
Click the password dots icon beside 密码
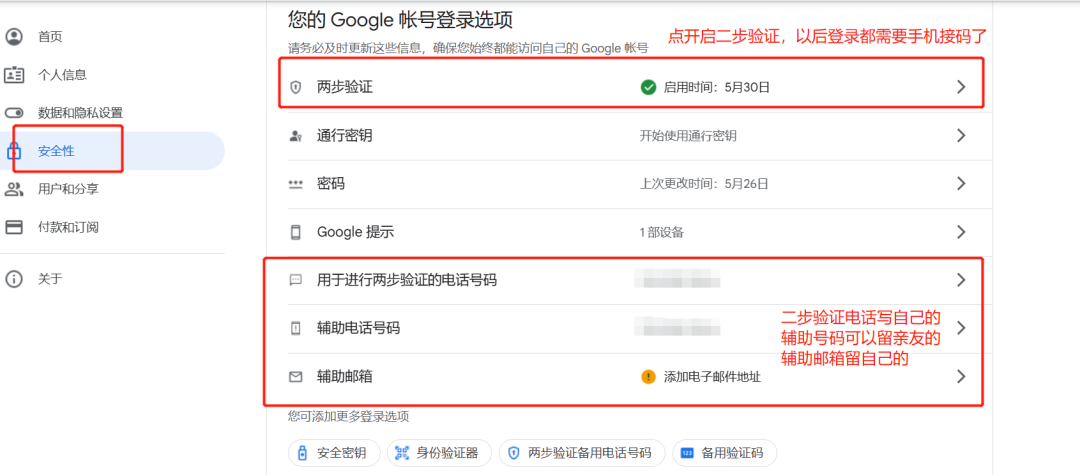click(x=295, y=184)
